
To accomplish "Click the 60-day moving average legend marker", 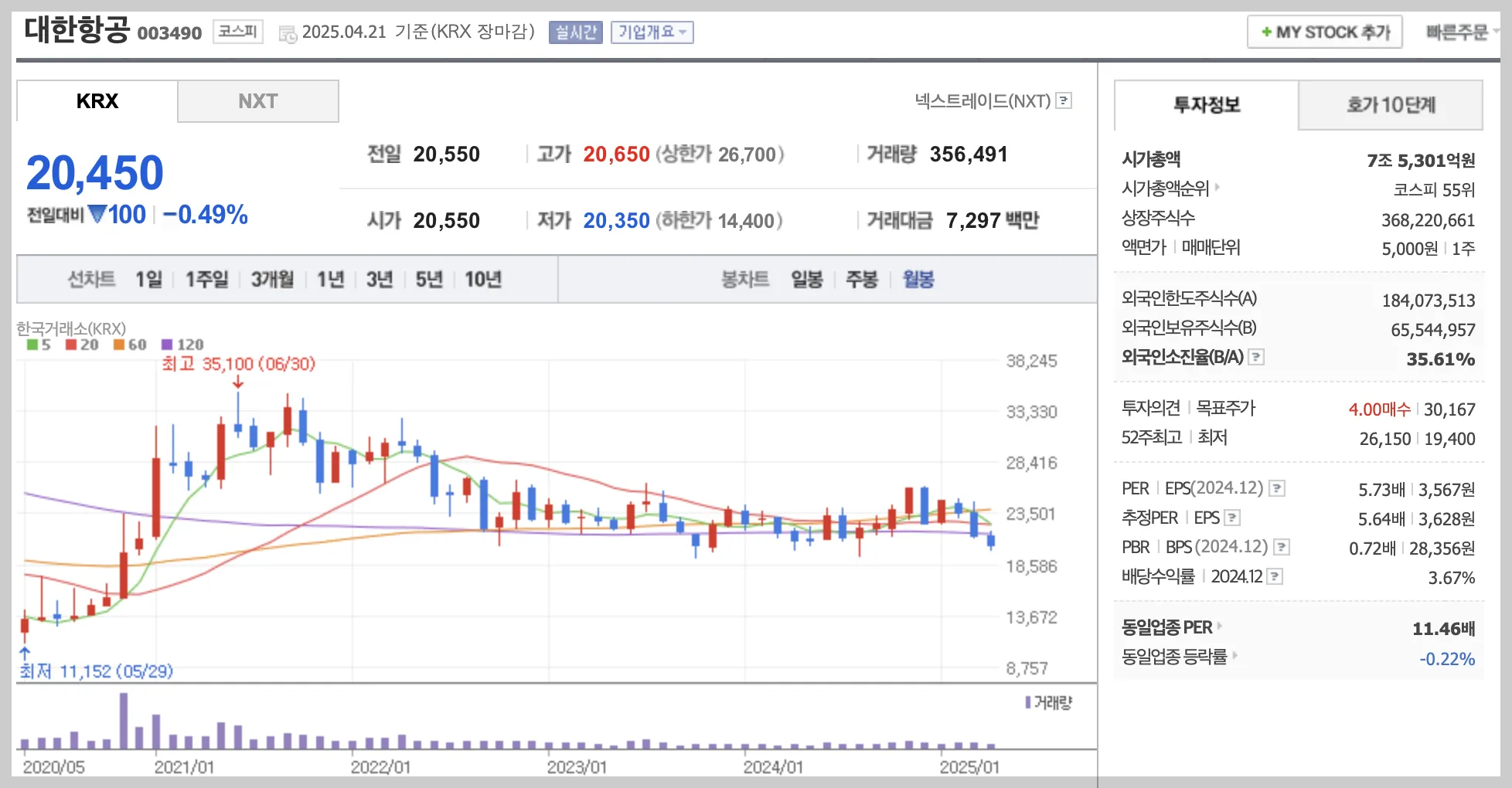I will pyautogui.click(x=119, y=345).
